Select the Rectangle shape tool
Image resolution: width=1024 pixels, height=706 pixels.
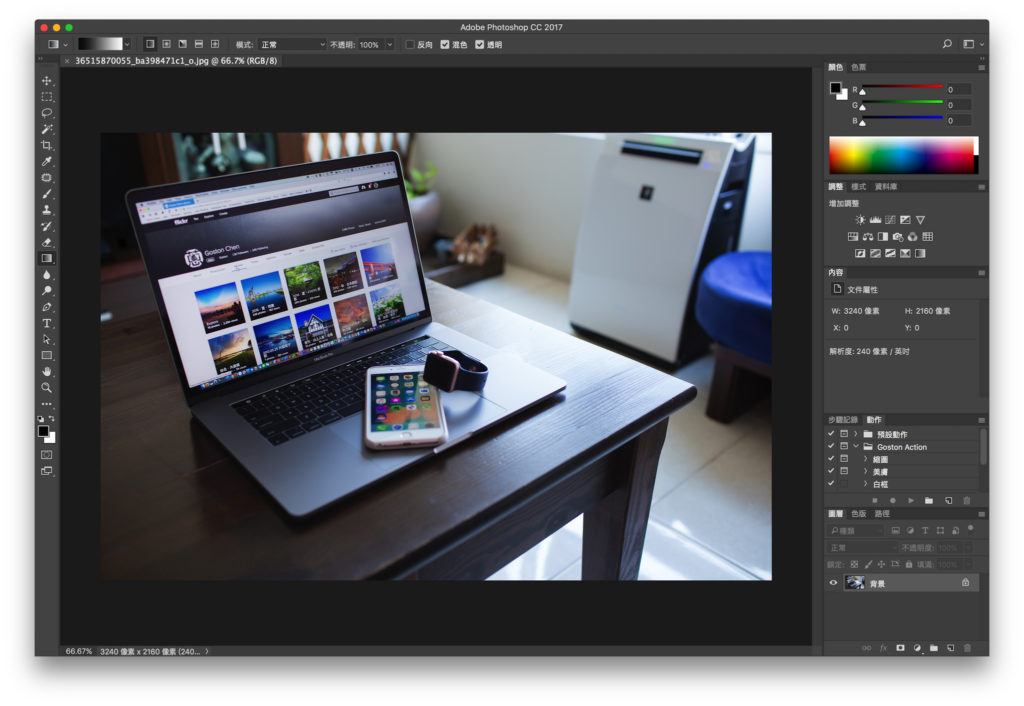(x=46, y=355)
